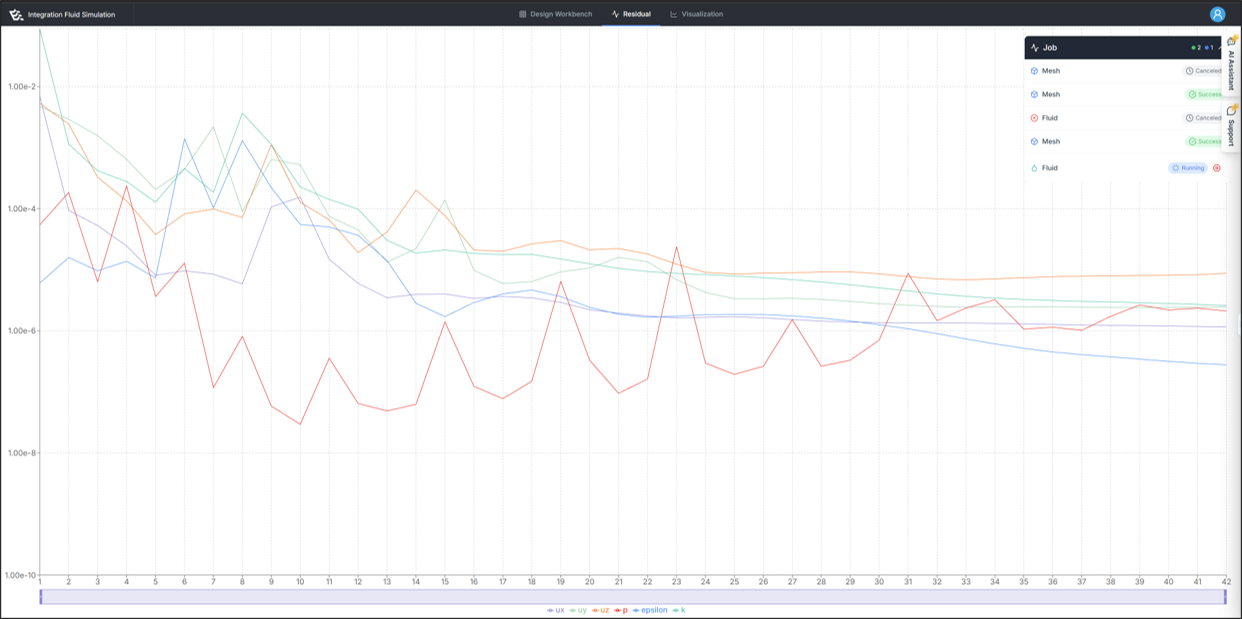The width and height of the screenshot is (1242, 619).
Task: Hide the ux residual series in the legend
Action: click(x=557, y=609)
